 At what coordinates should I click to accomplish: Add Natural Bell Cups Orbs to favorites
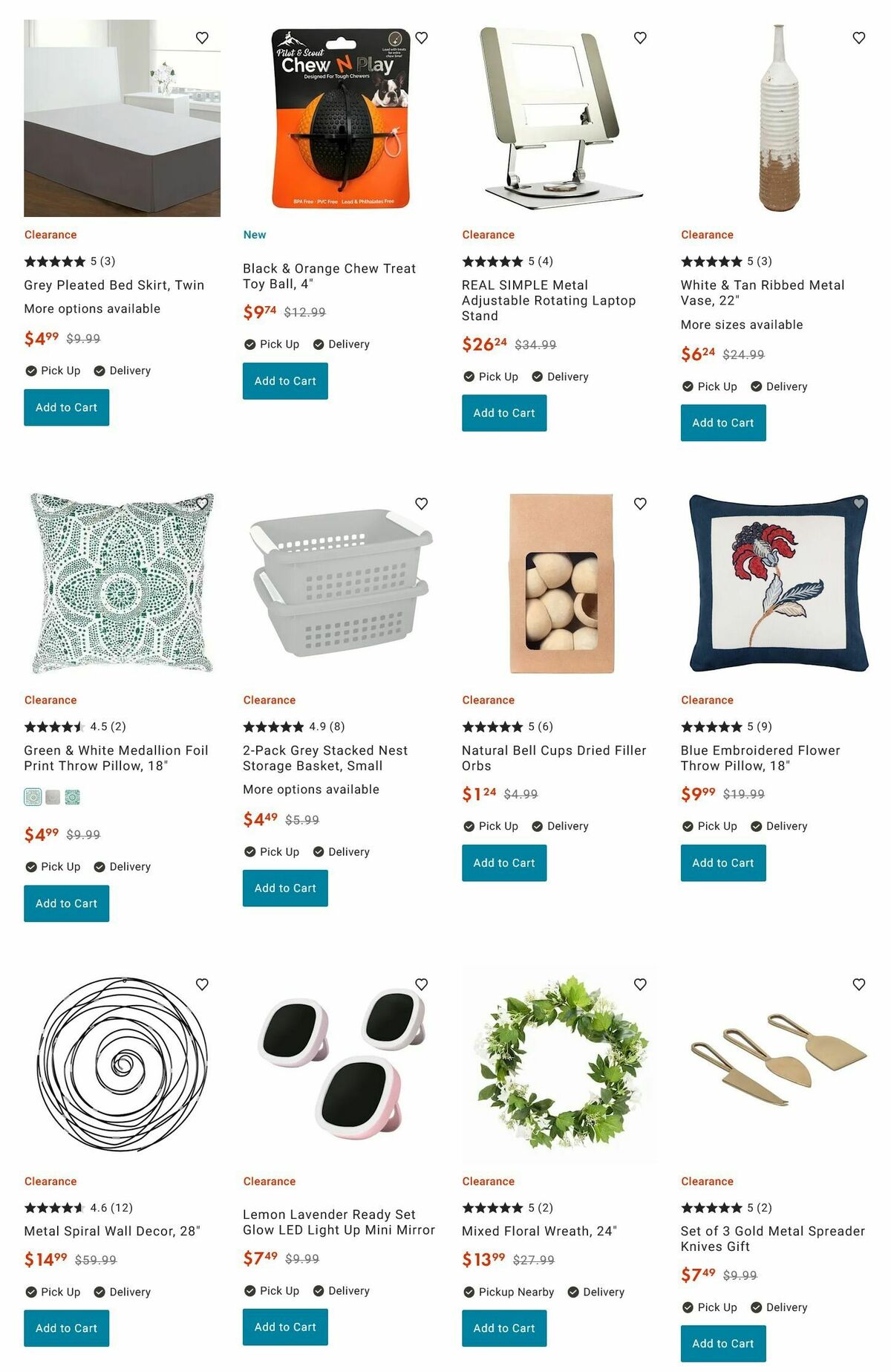coord(640,504)
